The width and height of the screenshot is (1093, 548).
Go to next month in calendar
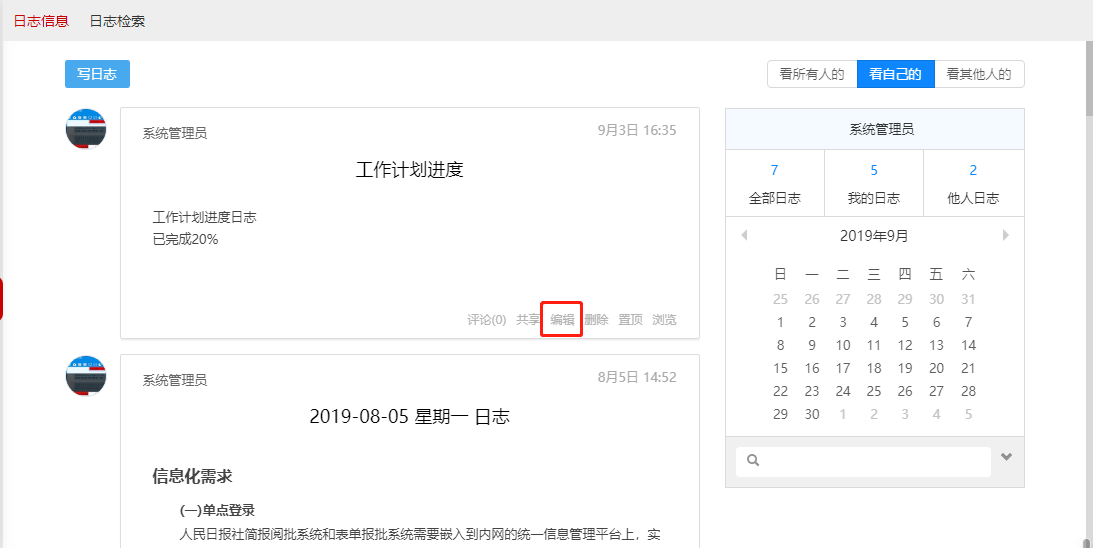(x=1005, y=236)
